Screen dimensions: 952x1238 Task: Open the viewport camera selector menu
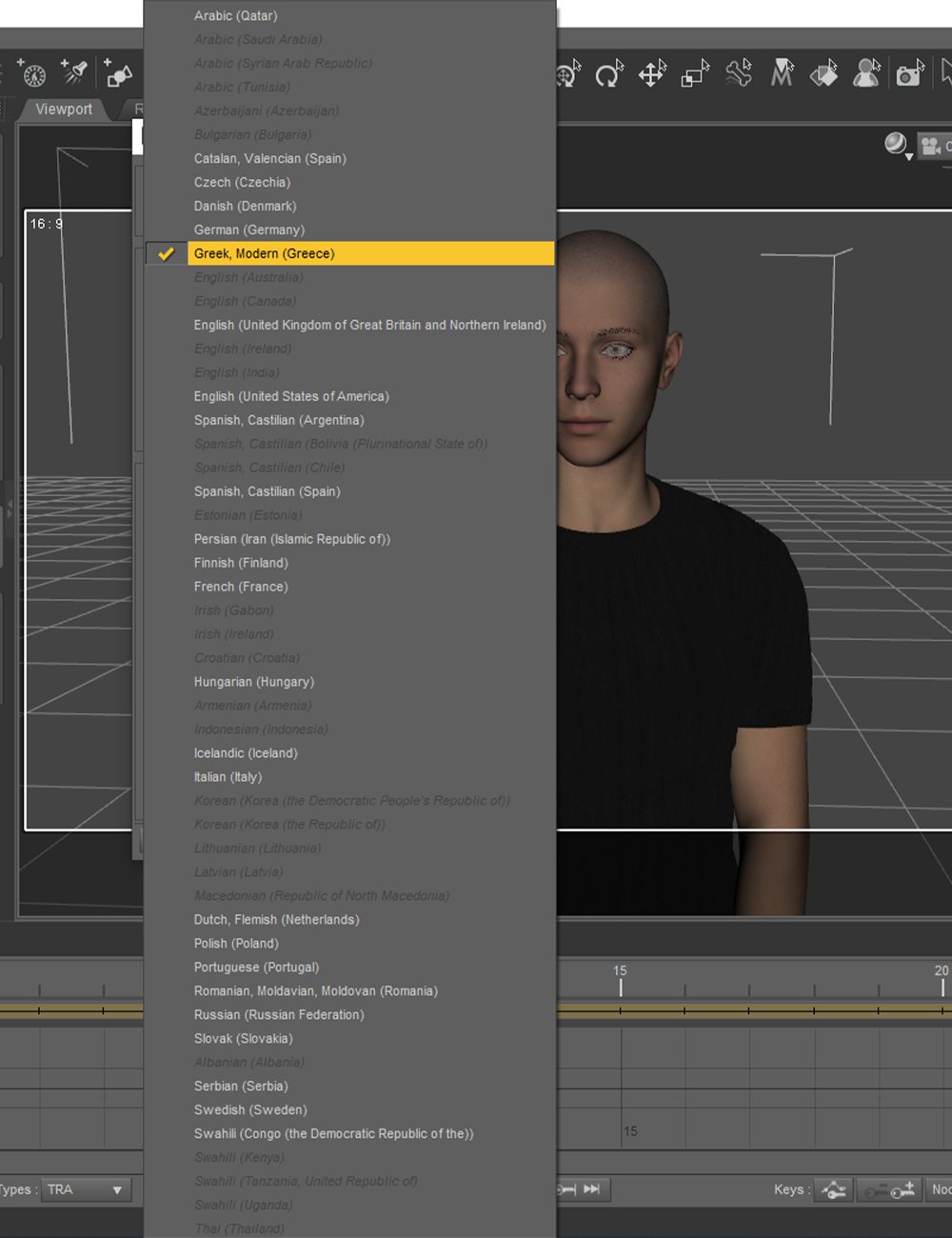click(932, 148)
